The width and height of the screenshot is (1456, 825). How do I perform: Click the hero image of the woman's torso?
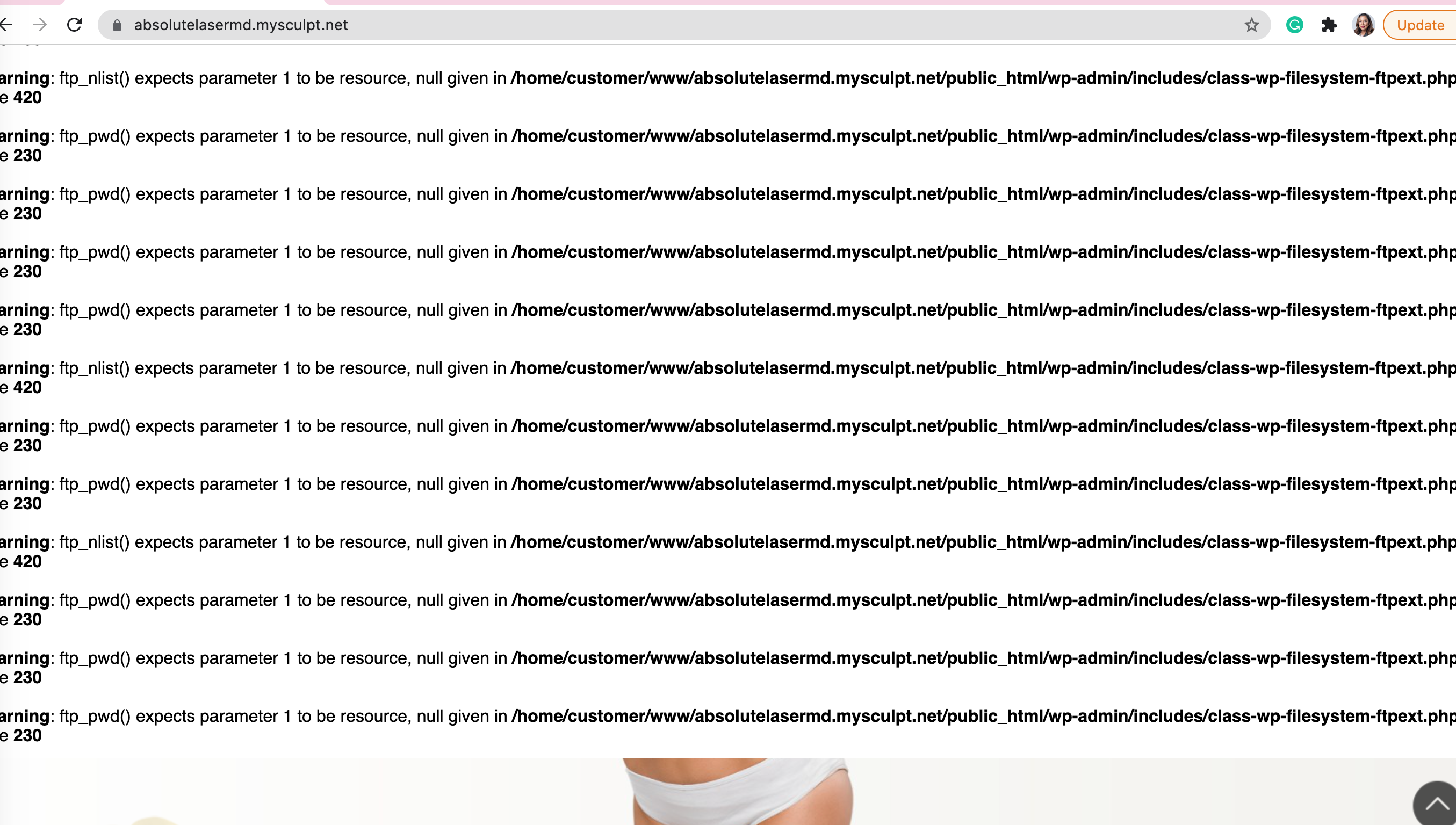(x=737, y=792)
